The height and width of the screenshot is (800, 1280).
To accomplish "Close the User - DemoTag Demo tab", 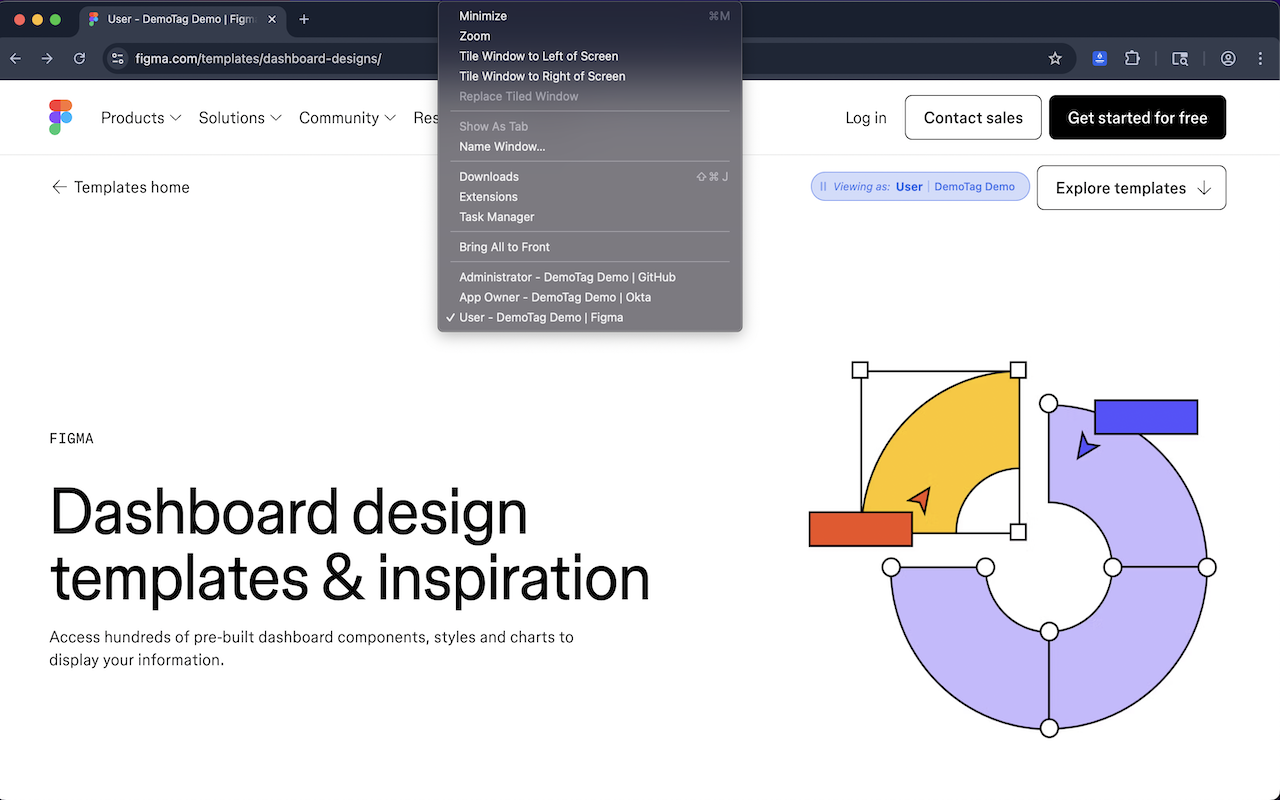I will (x=272, y=19).
